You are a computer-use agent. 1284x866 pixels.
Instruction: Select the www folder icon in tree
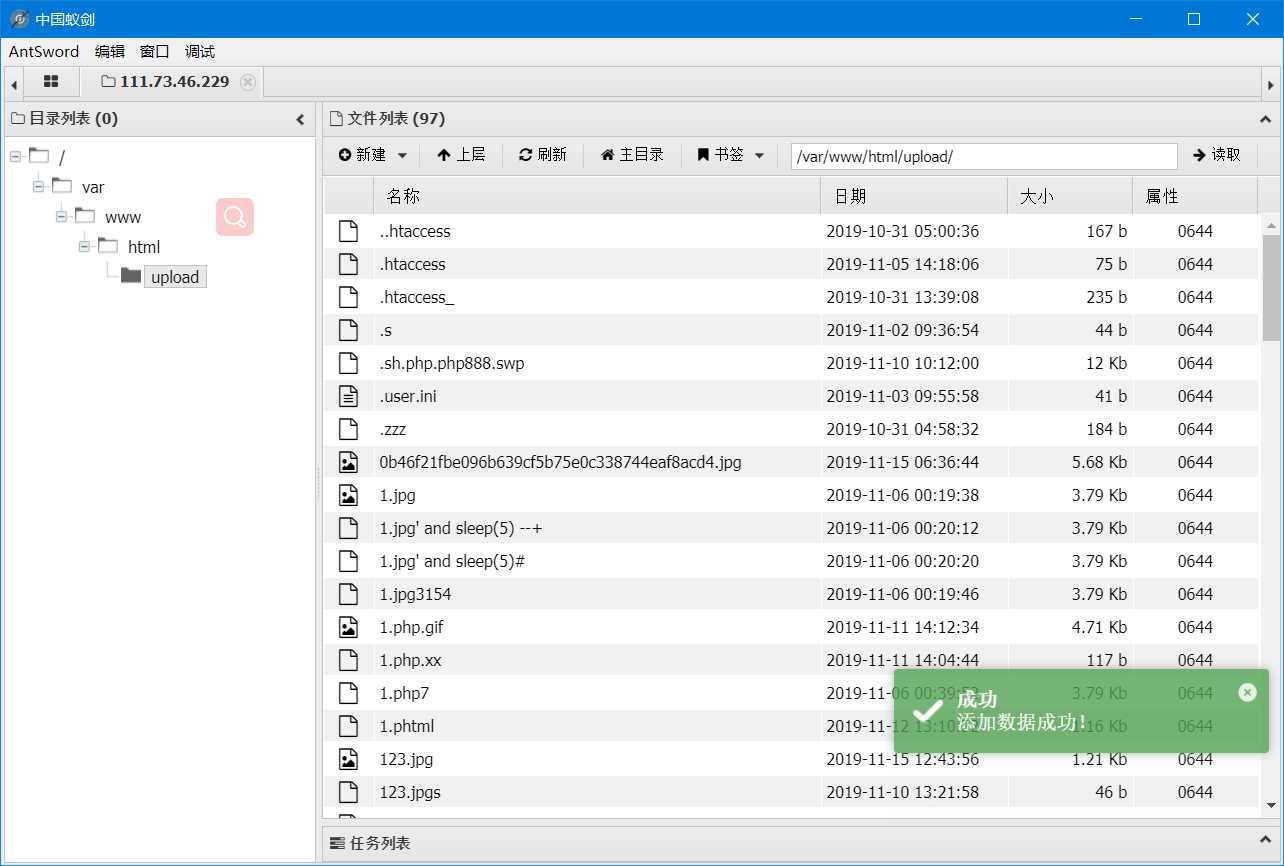pos(84,215)
